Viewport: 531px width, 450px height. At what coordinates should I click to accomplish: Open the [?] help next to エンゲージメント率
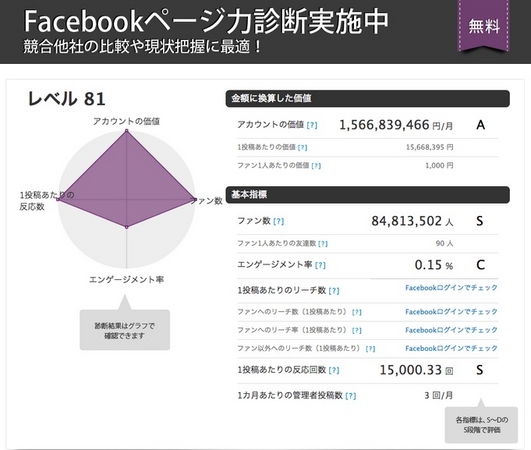320,265
